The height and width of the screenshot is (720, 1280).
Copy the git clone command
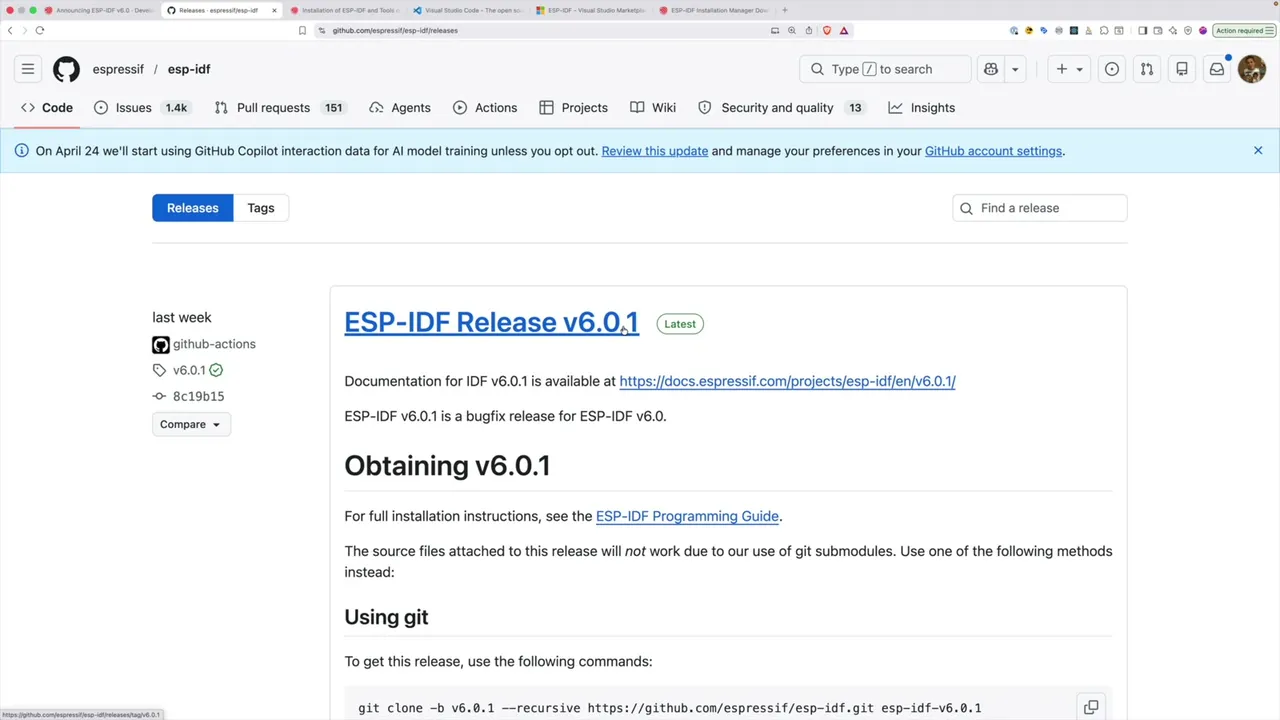(x=1091, y=707)
